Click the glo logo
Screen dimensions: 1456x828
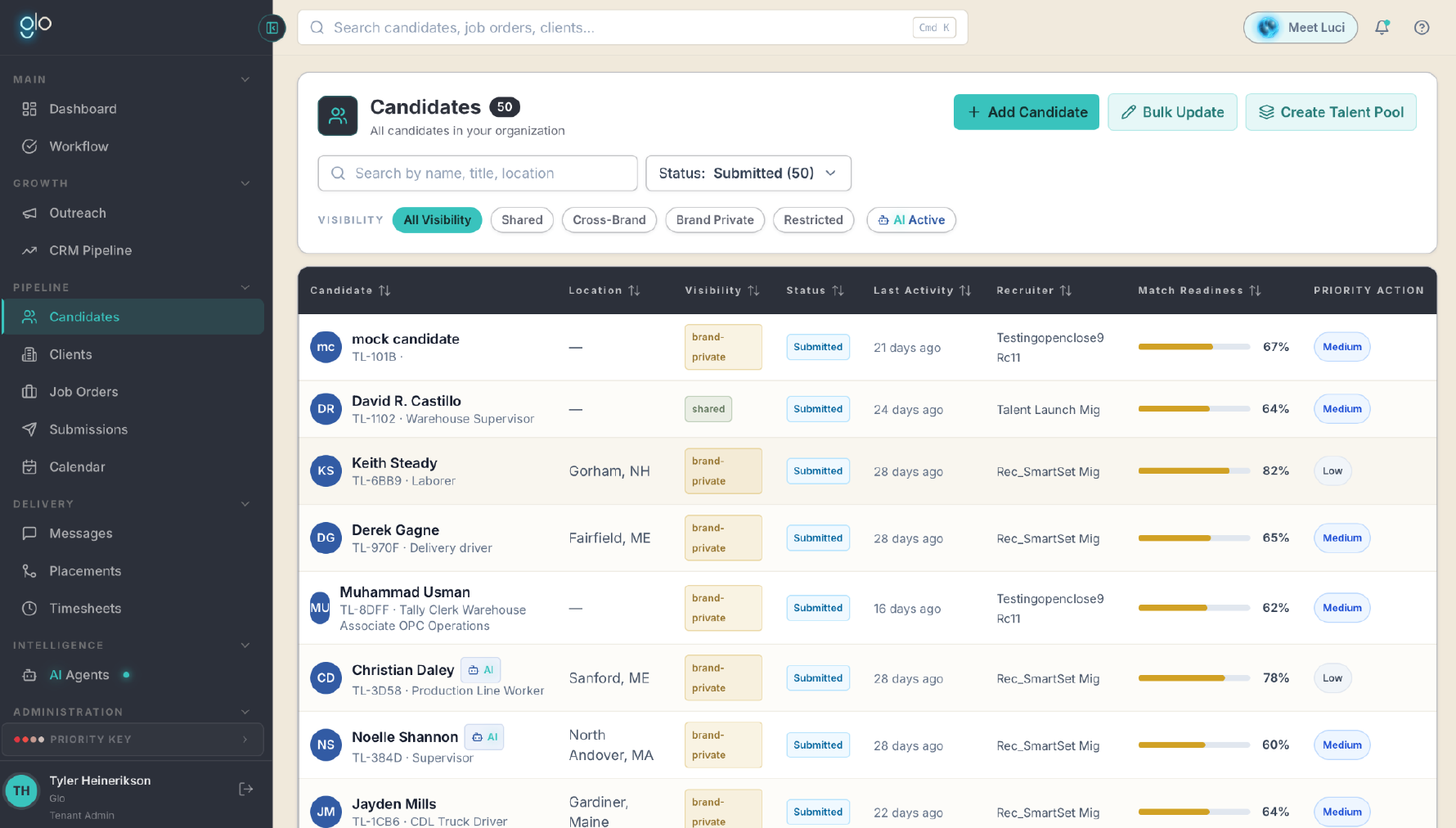(36, 25)
